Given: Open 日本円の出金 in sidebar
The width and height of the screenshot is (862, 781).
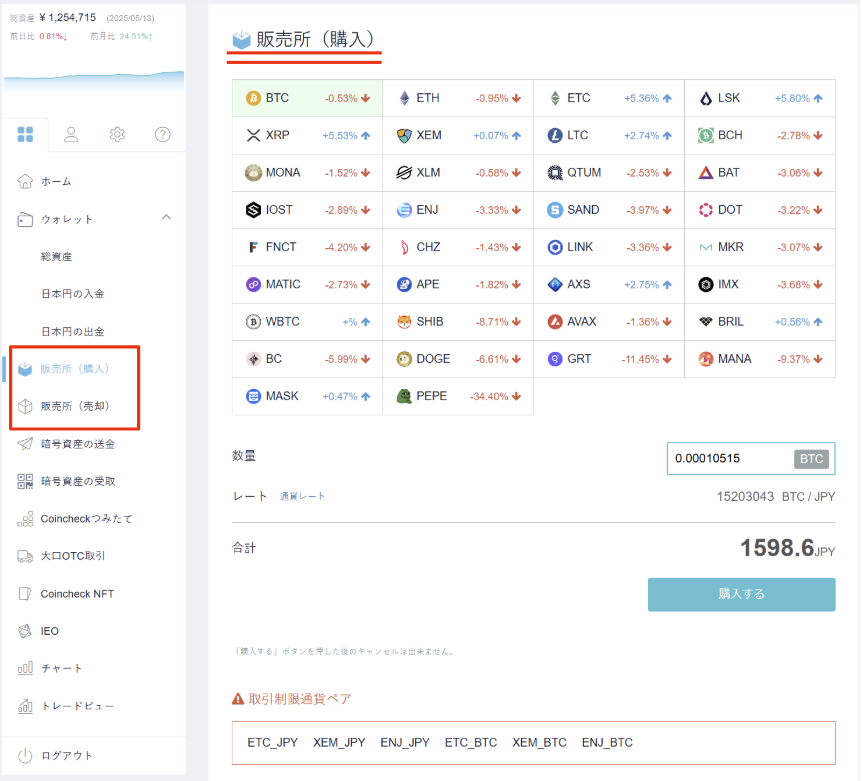Looking at the screenshot, I should tap(73, 331).
